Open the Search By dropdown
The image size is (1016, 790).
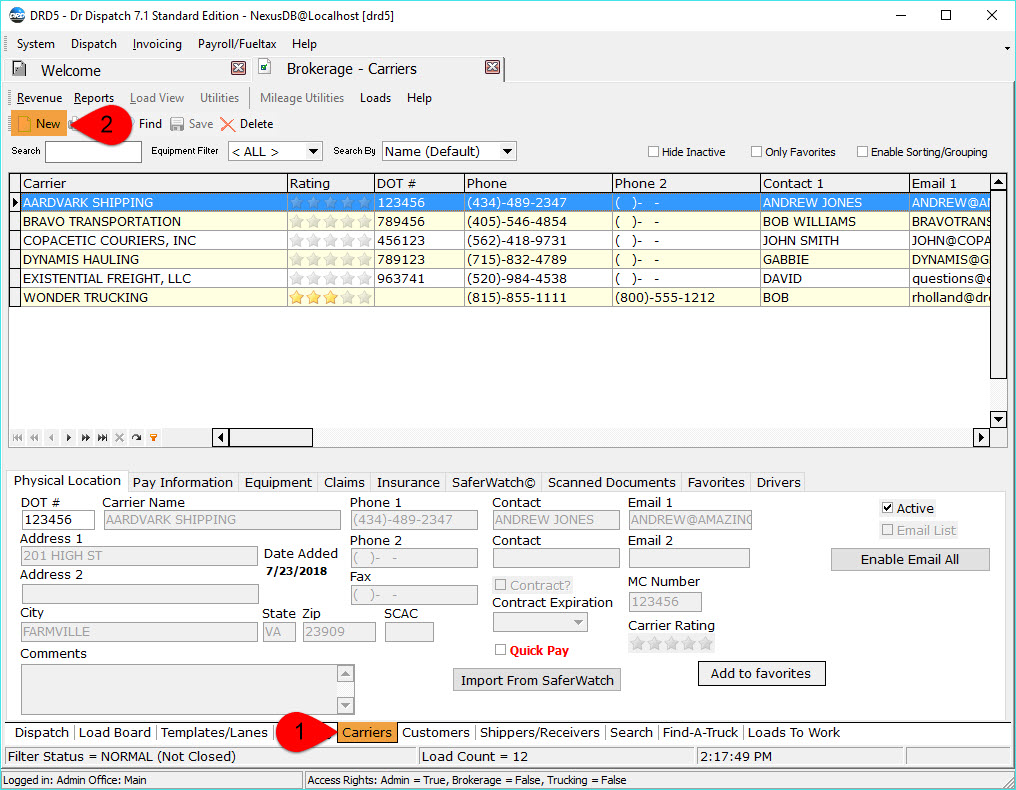tap(507, 151)
